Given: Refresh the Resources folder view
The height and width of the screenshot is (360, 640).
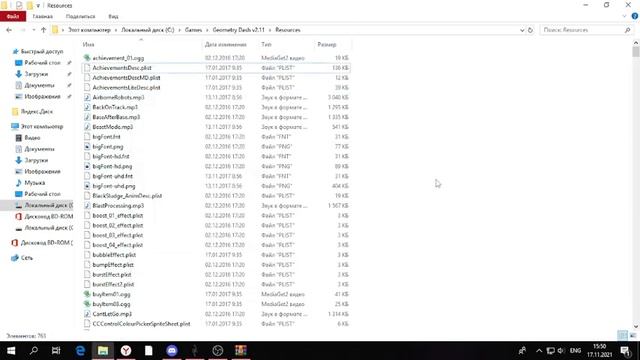Looking at the screenshot, I should pyautogui.click(x=530, y=30).
